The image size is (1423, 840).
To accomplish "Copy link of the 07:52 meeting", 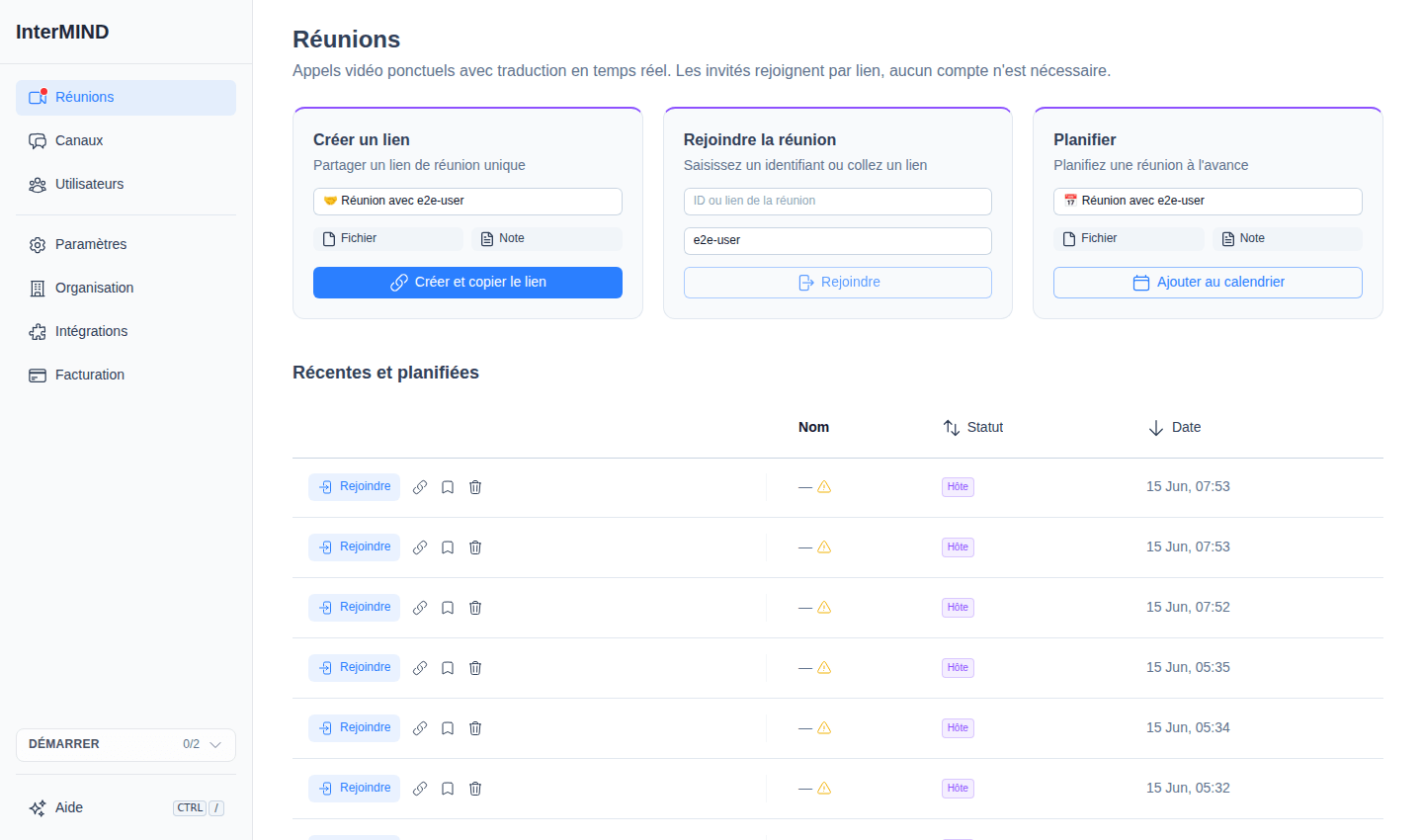I will (420, 608).
